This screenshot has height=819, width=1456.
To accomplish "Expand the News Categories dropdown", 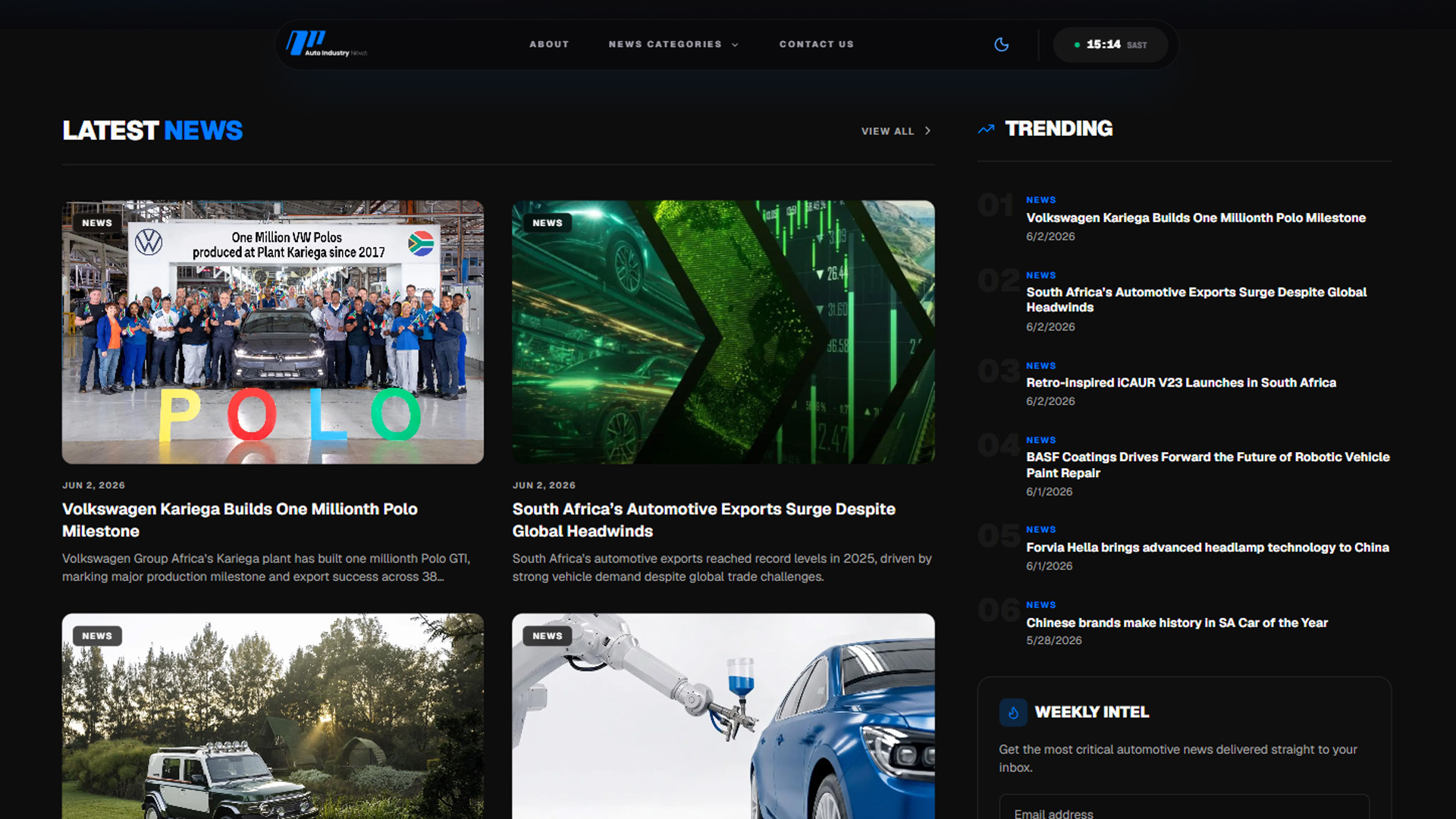I will (x=673, y=45).
